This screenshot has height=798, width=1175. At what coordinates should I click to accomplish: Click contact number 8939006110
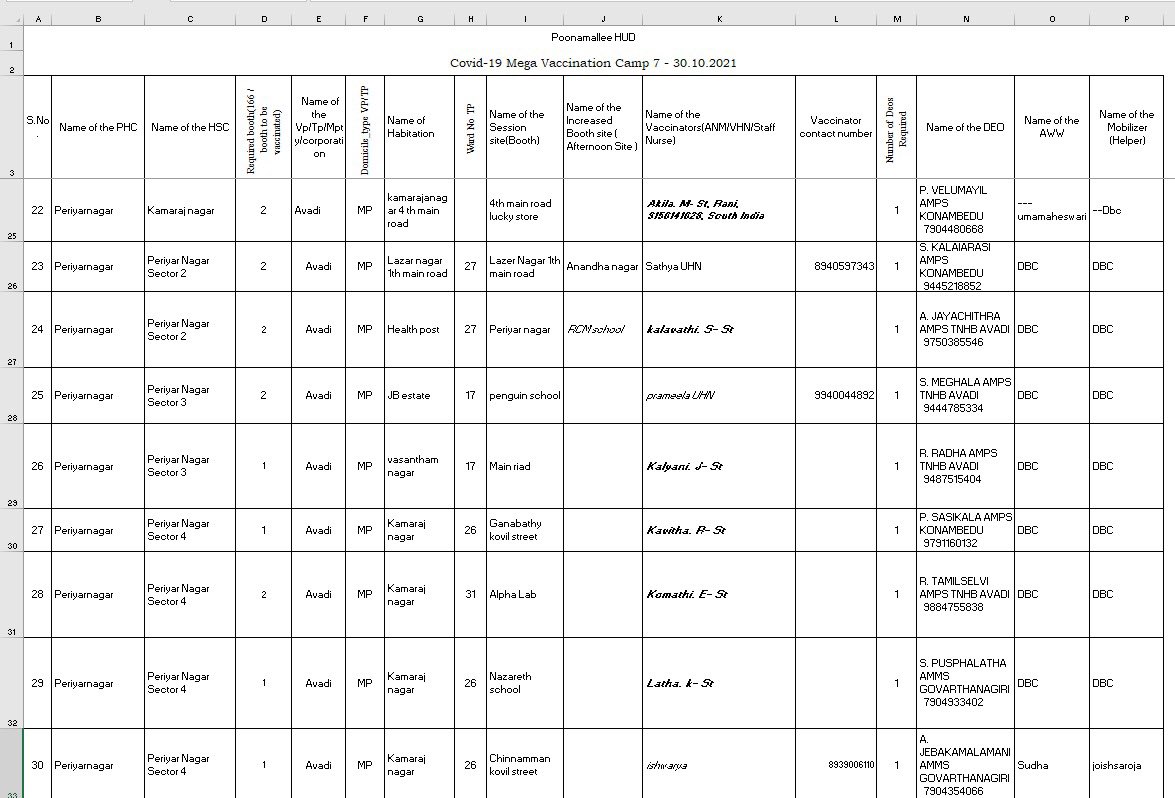click(836, 764)
